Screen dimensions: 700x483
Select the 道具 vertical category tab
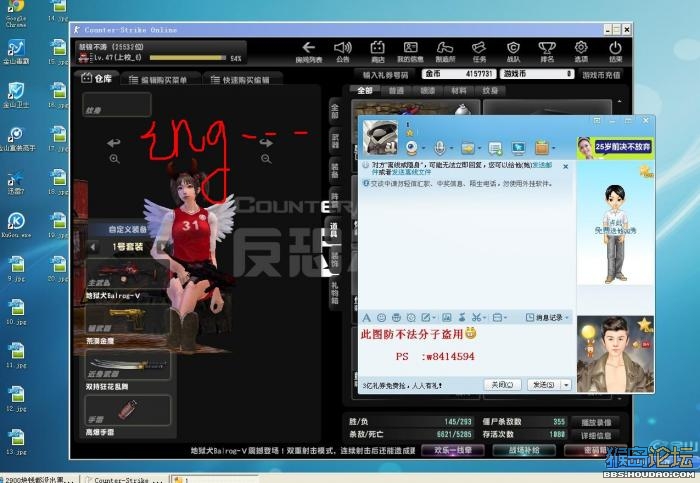click(334, 230)
